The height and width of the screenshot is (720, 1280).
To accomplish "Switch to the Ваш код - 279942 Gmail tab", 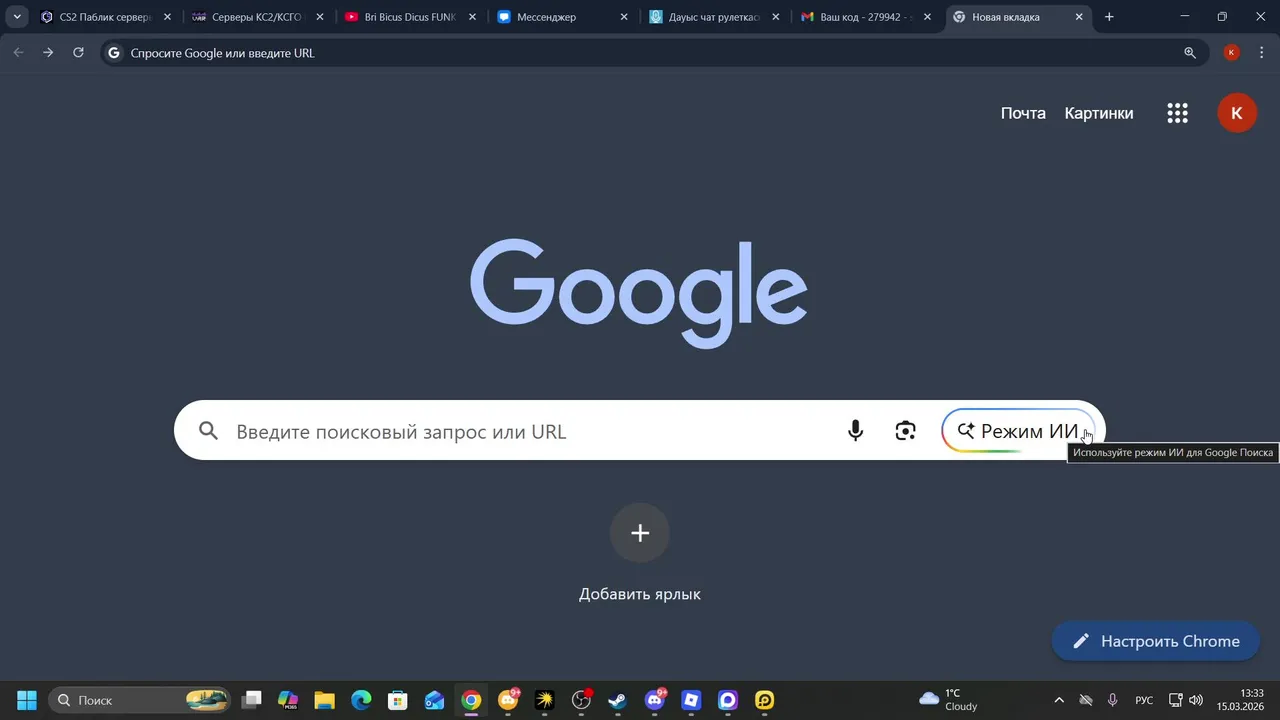I will [867, 17].
